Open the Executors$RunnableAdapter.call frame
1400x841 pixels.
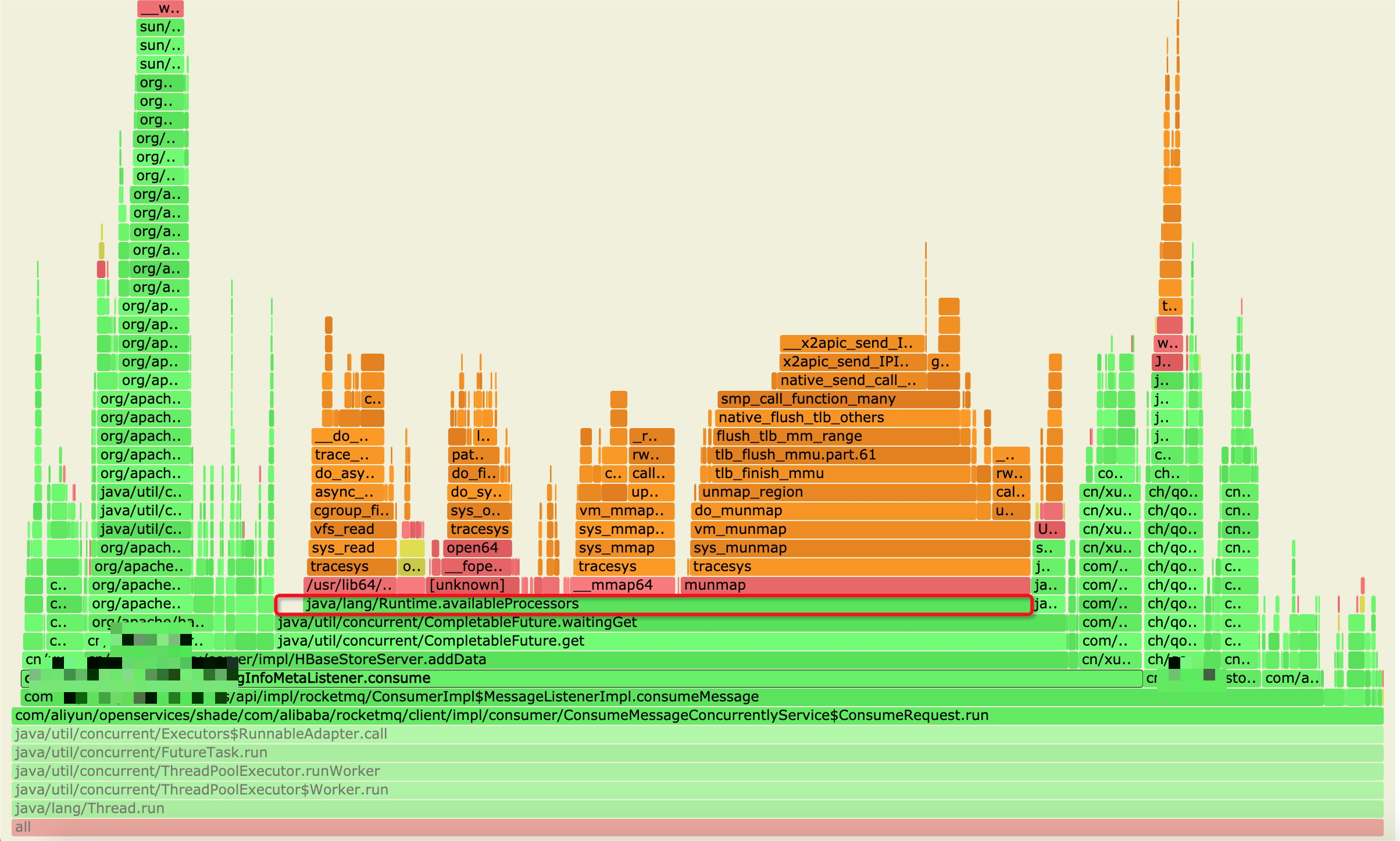pyautogui.click(x=697, y=734)
